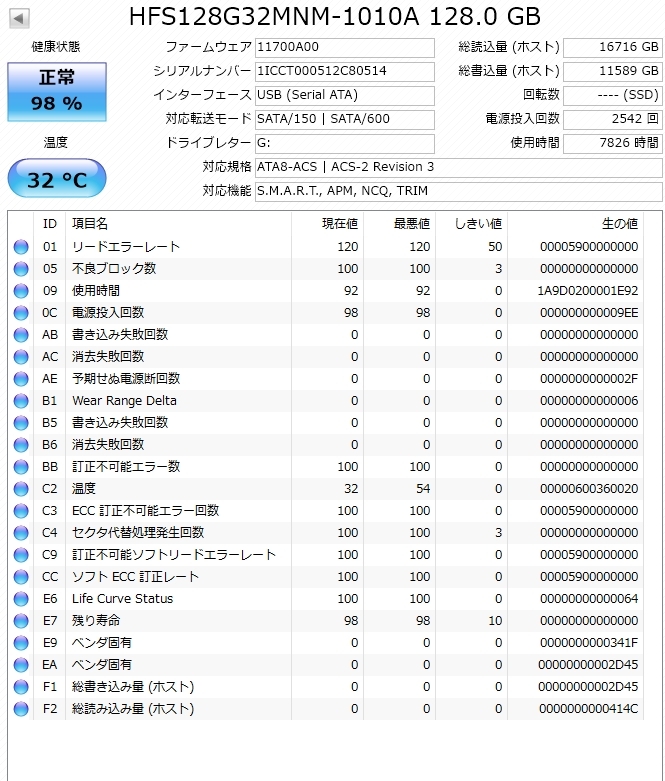Screen dimensions: 665x781
Task: Click status icon of リードエラーレート row
Action: pyautogui.click(x=21, y=247)
